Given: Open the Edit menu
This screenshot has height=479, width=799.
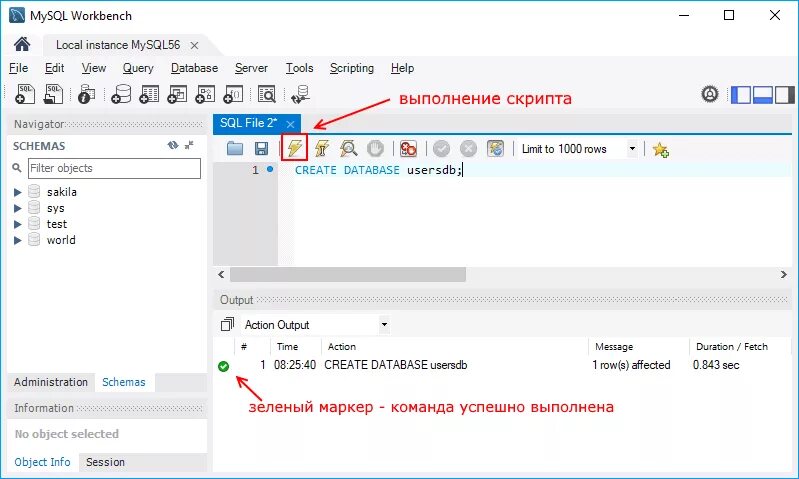Looking at the screenshot, I should click(x=54, y=68).
